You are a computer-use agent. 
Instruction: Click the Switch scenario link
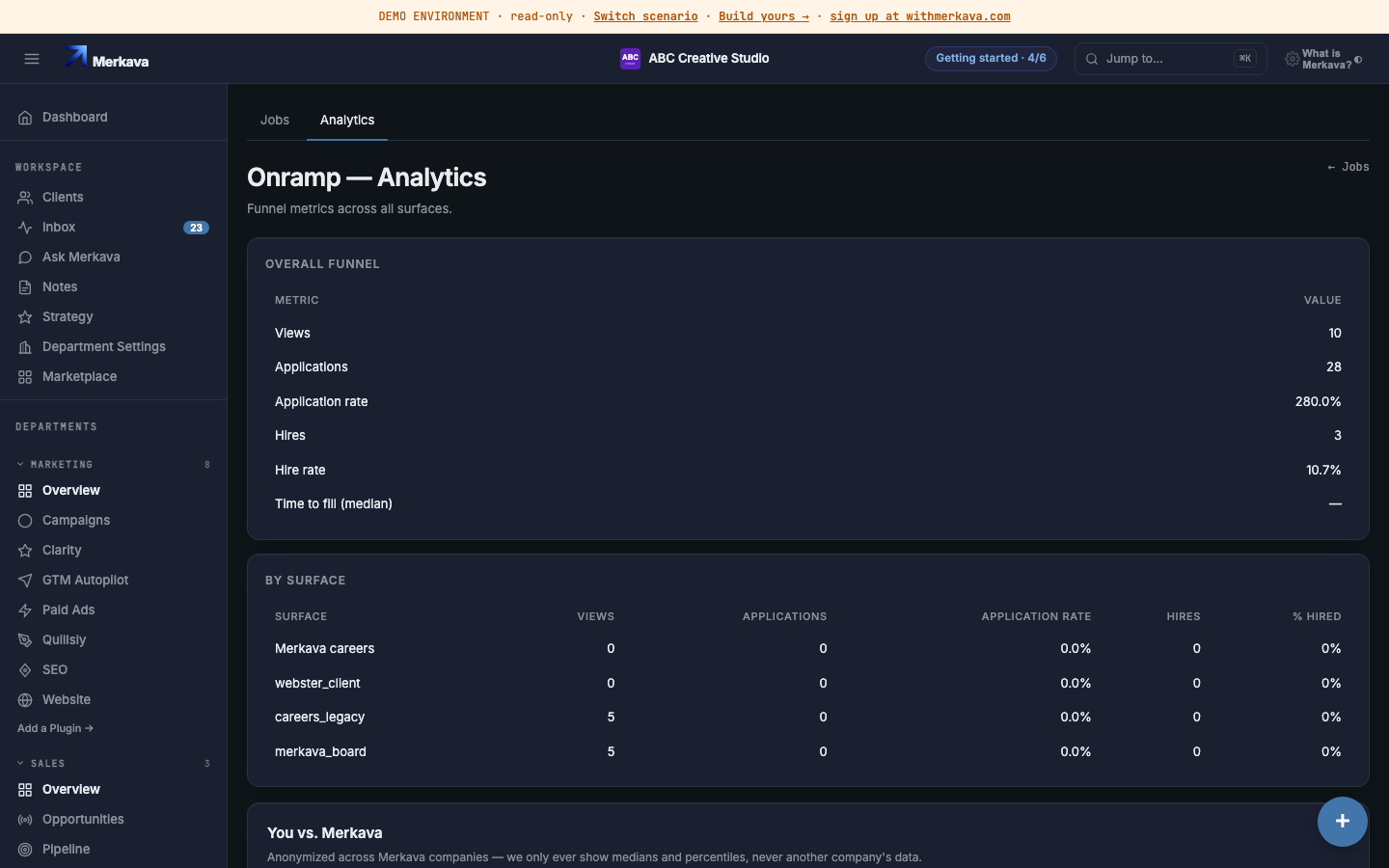(645, 16)
